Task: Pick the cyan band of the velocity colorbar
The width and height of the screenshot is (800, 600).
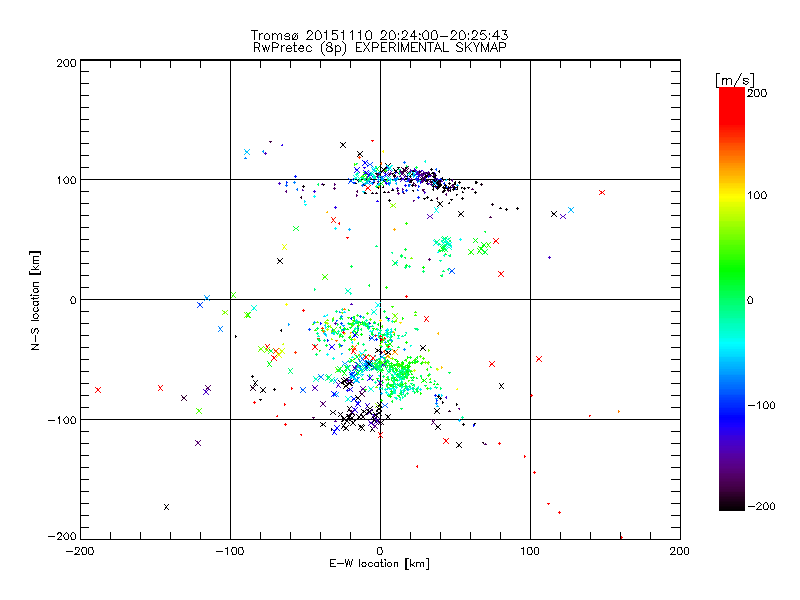Action: pos(732,342)
